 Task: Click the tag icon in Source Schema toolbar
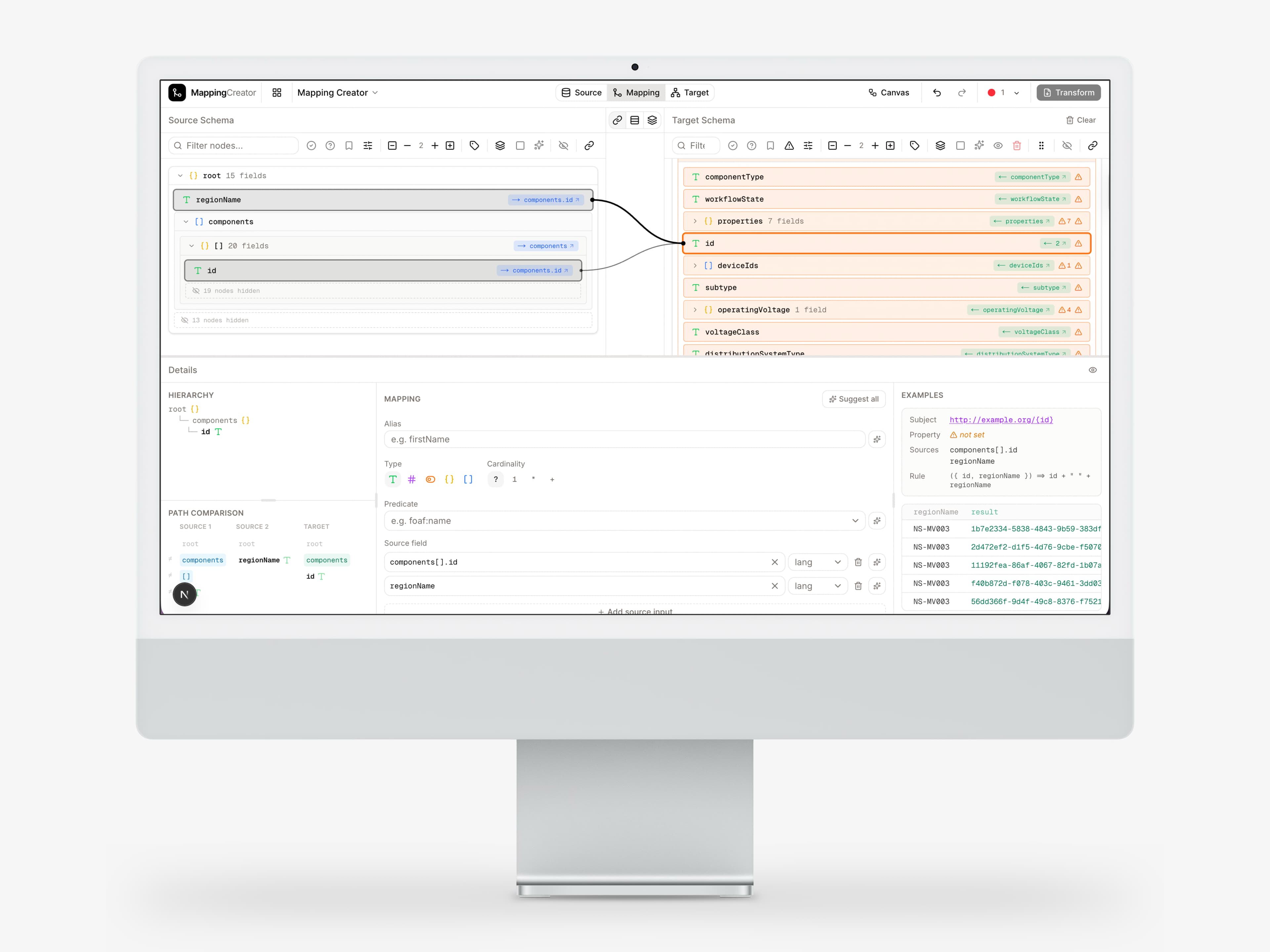point(474,146)
